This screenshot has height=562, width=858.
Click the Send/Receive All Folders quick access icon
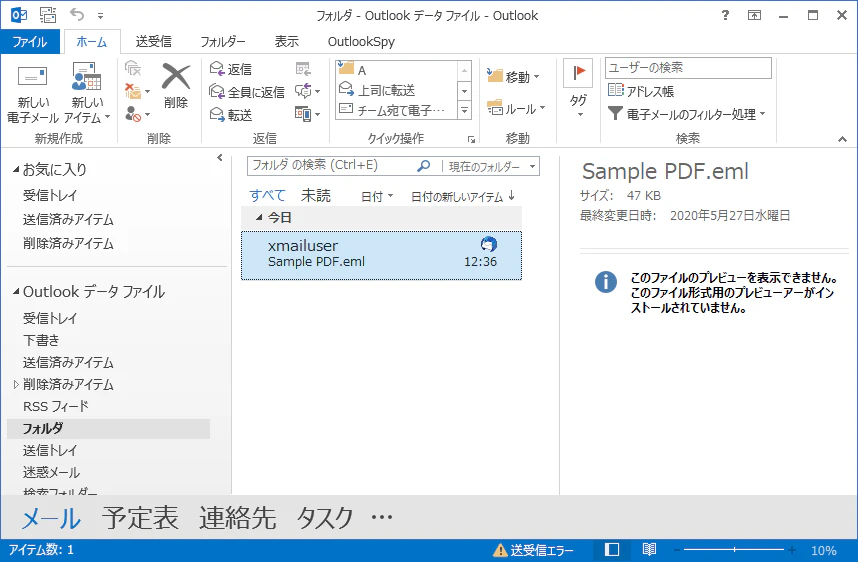(x=48, y=15)
